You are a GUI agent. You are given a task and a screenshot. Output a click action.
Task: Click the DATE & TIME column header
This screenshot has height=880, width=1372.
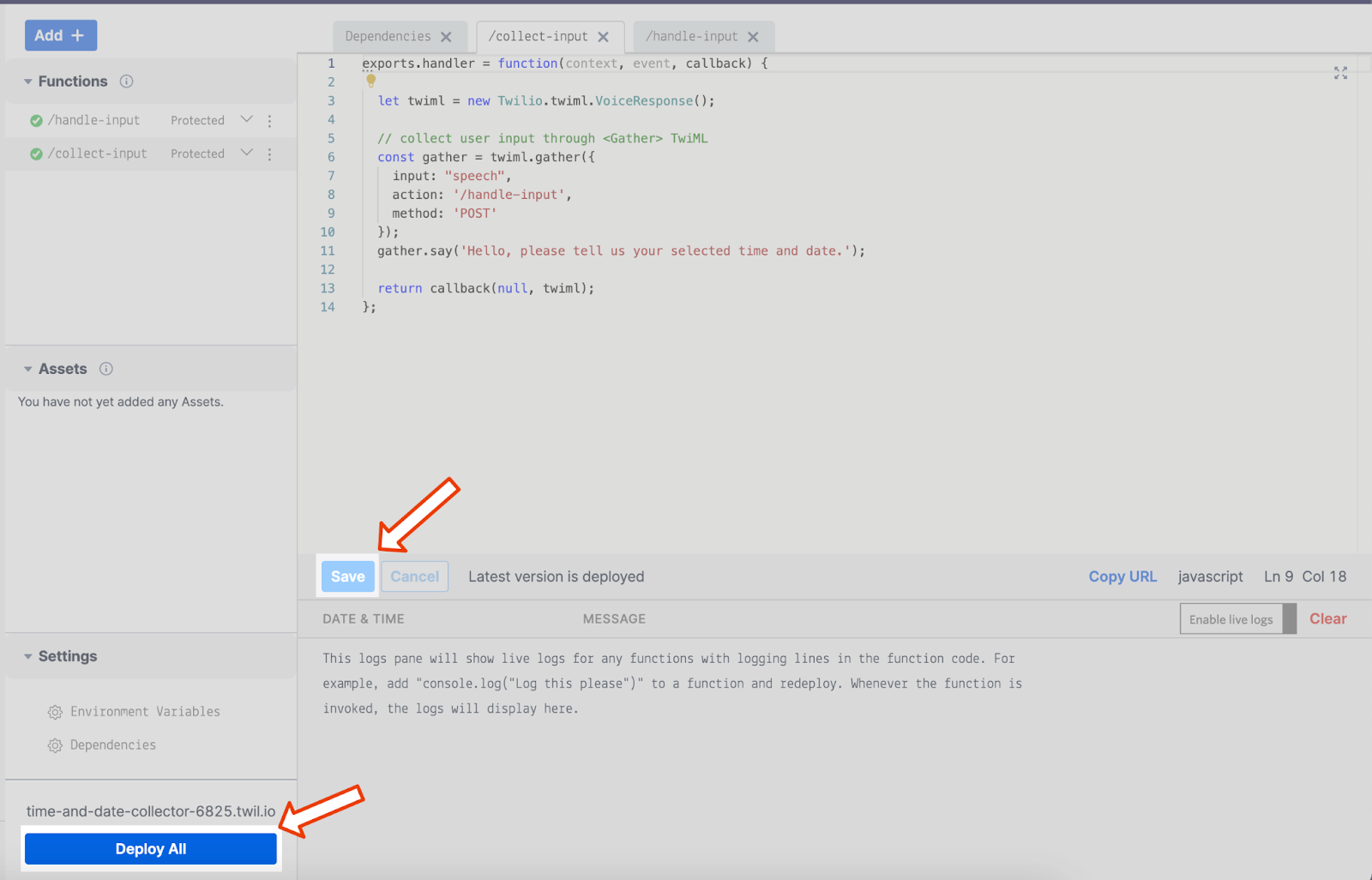(363, 618)
